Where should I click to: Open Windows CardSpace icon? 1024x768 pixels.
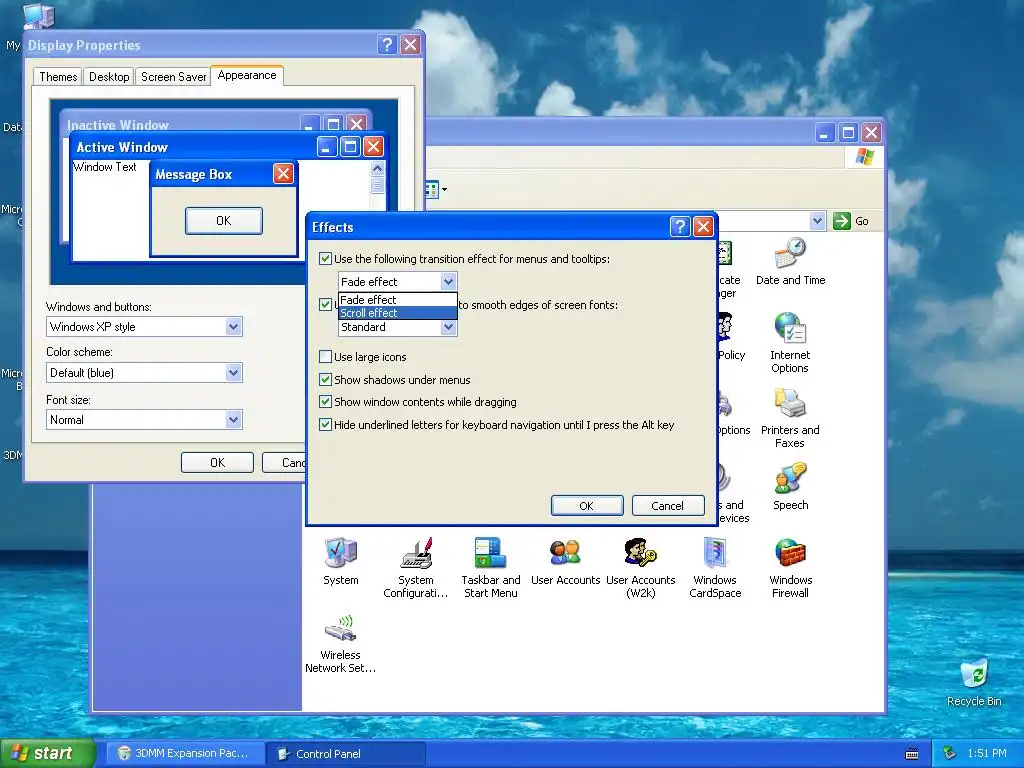(715, 568)
